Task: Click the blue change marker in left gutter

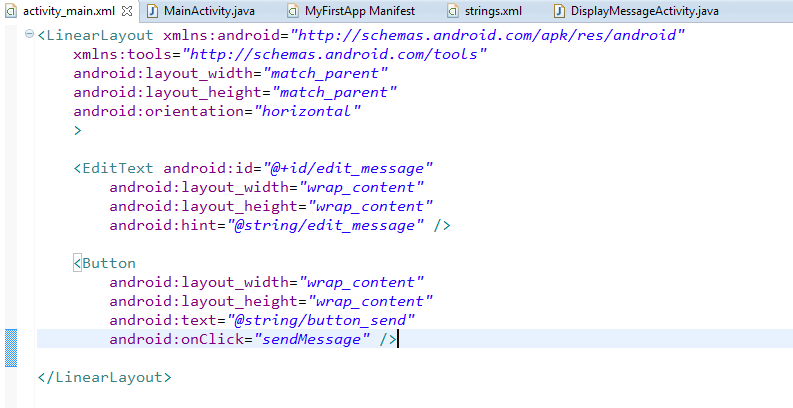Action: click(10, 339)
